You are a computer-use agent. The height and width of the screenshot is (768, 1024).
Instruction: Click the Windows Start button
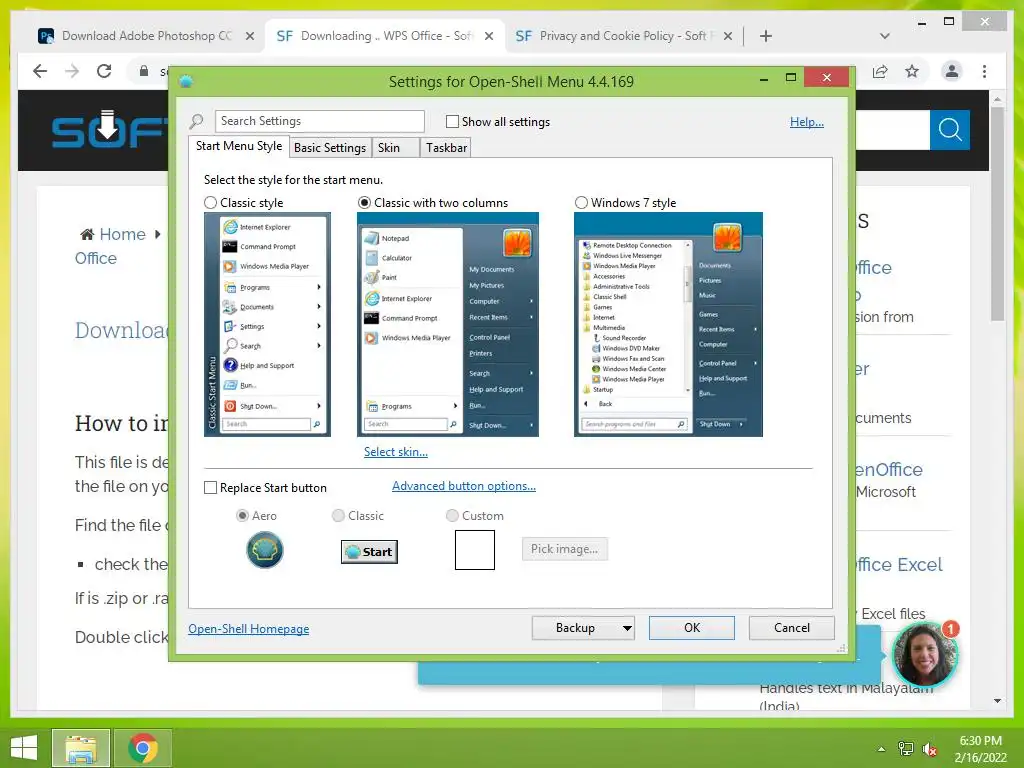point(24,748)
